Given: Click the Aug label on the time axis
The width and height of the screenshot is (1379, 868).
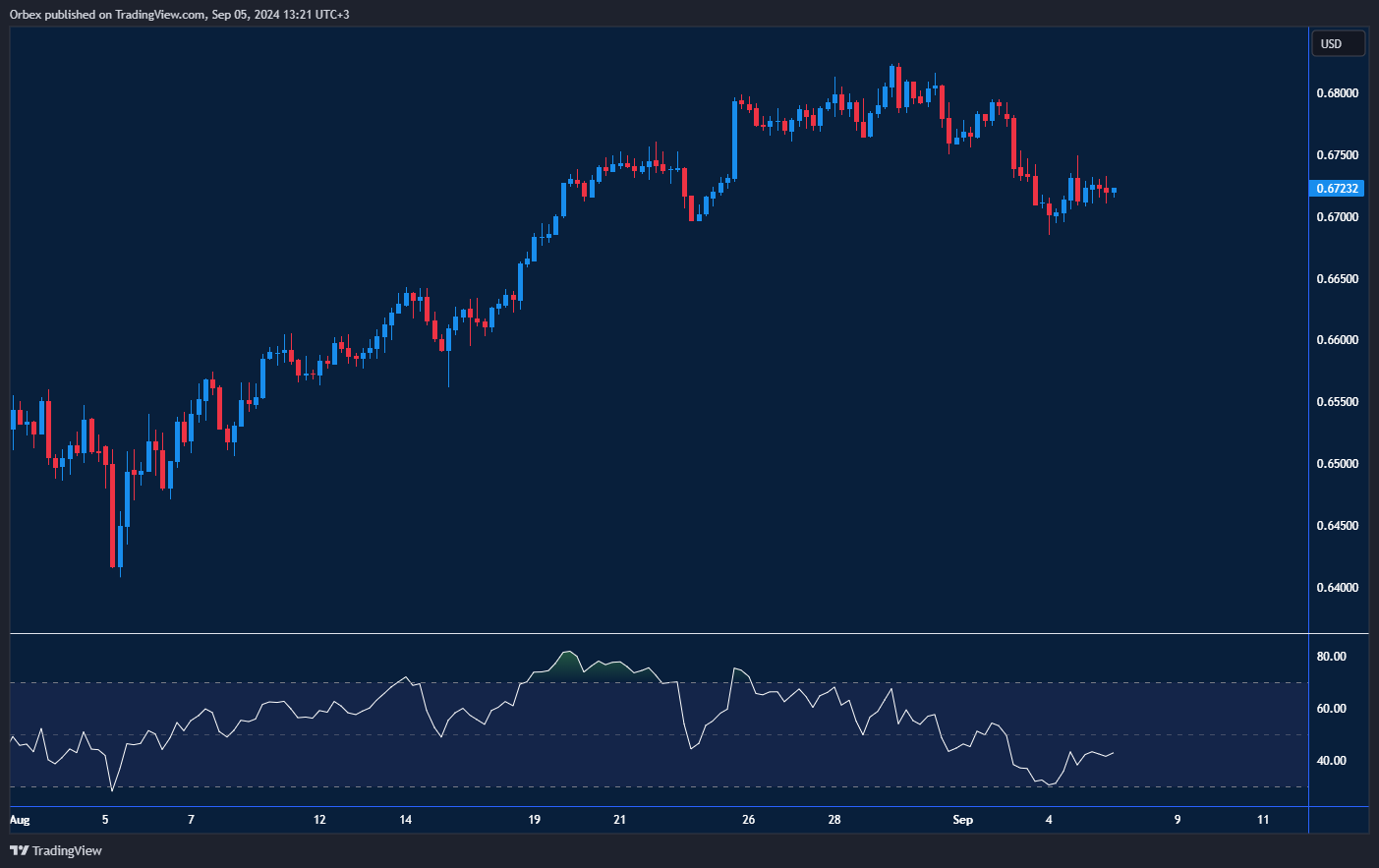Looking at the screenshot, I should coord(20,820).
